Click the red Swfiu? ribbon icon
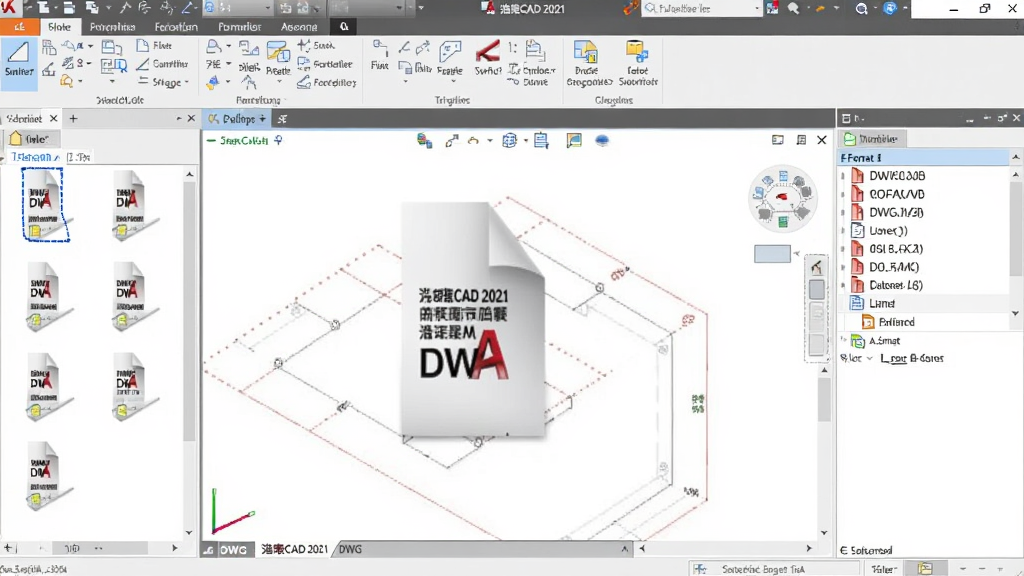Viewport: 1024px width, 576px height. pos(488,57)
